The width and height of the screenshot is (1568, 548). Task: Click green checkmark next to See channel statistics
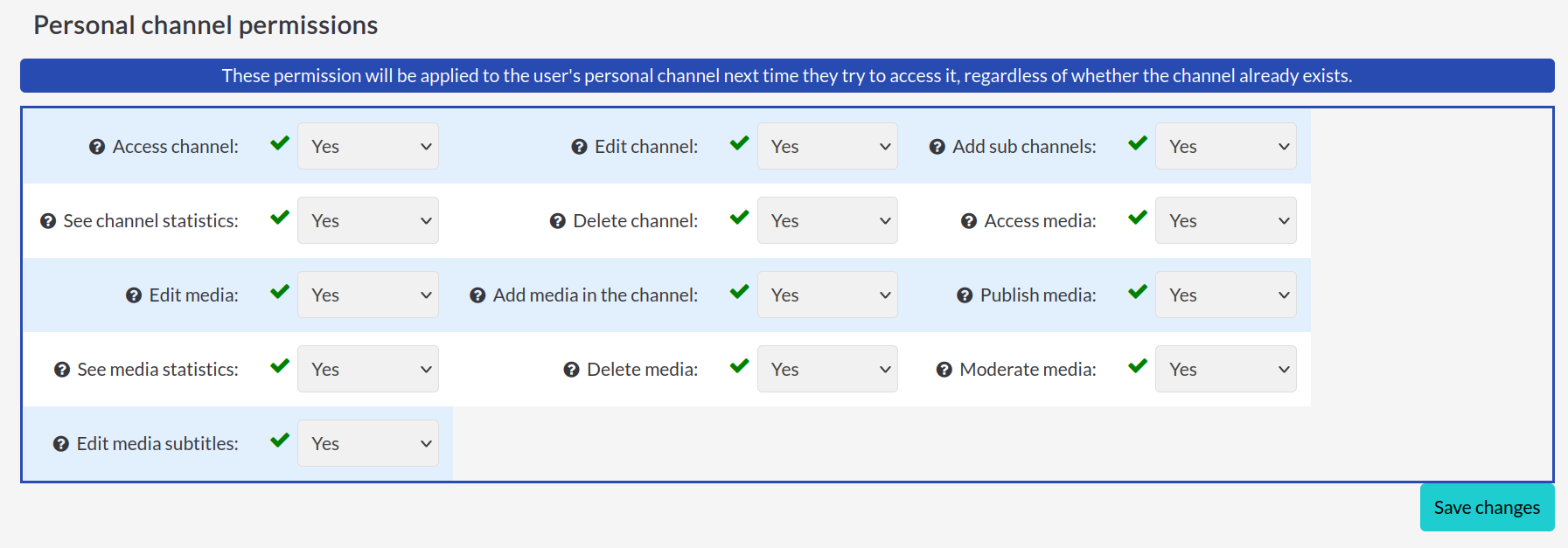point(280,218)
